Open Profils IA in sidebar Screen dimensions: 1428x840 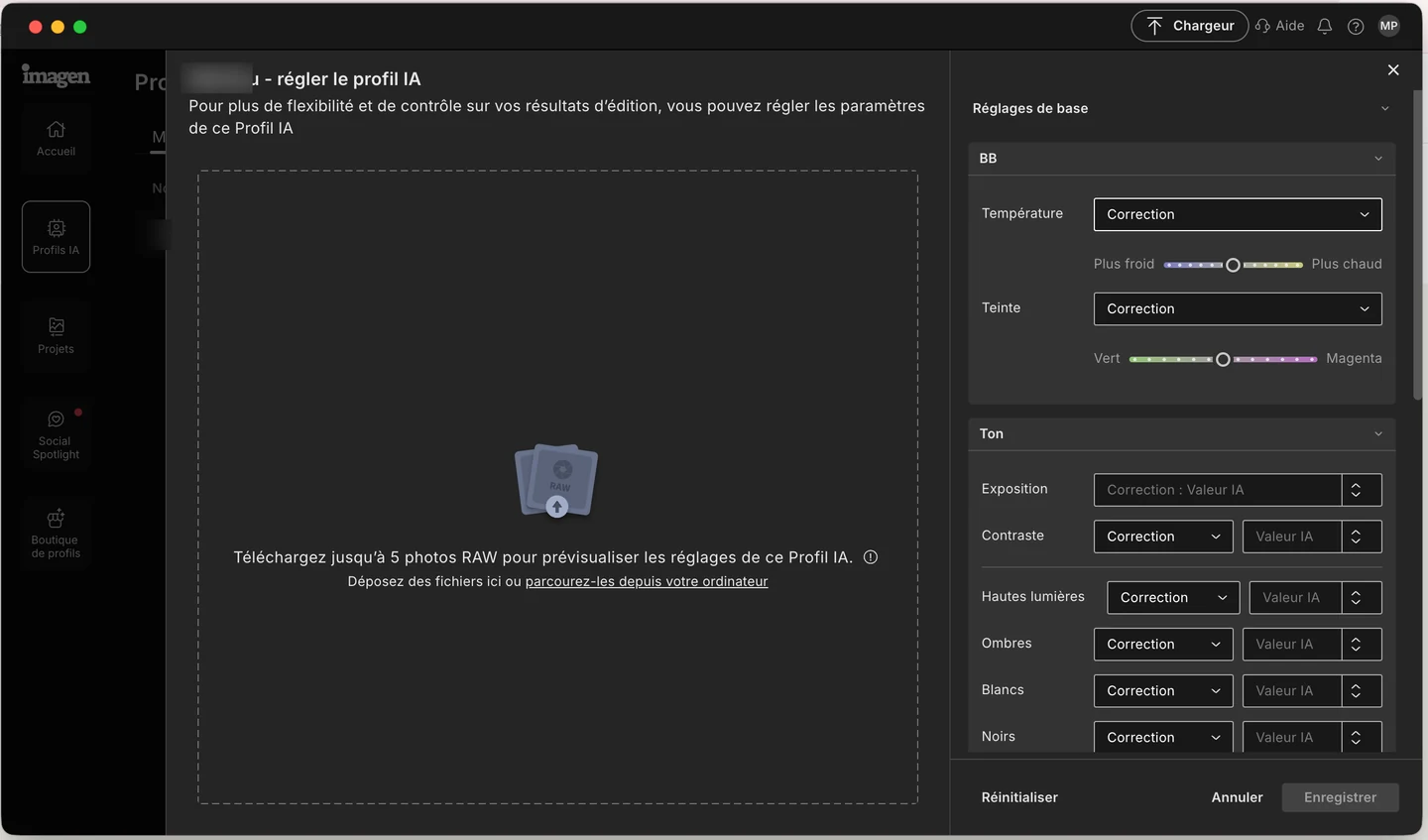pos(56,237)
